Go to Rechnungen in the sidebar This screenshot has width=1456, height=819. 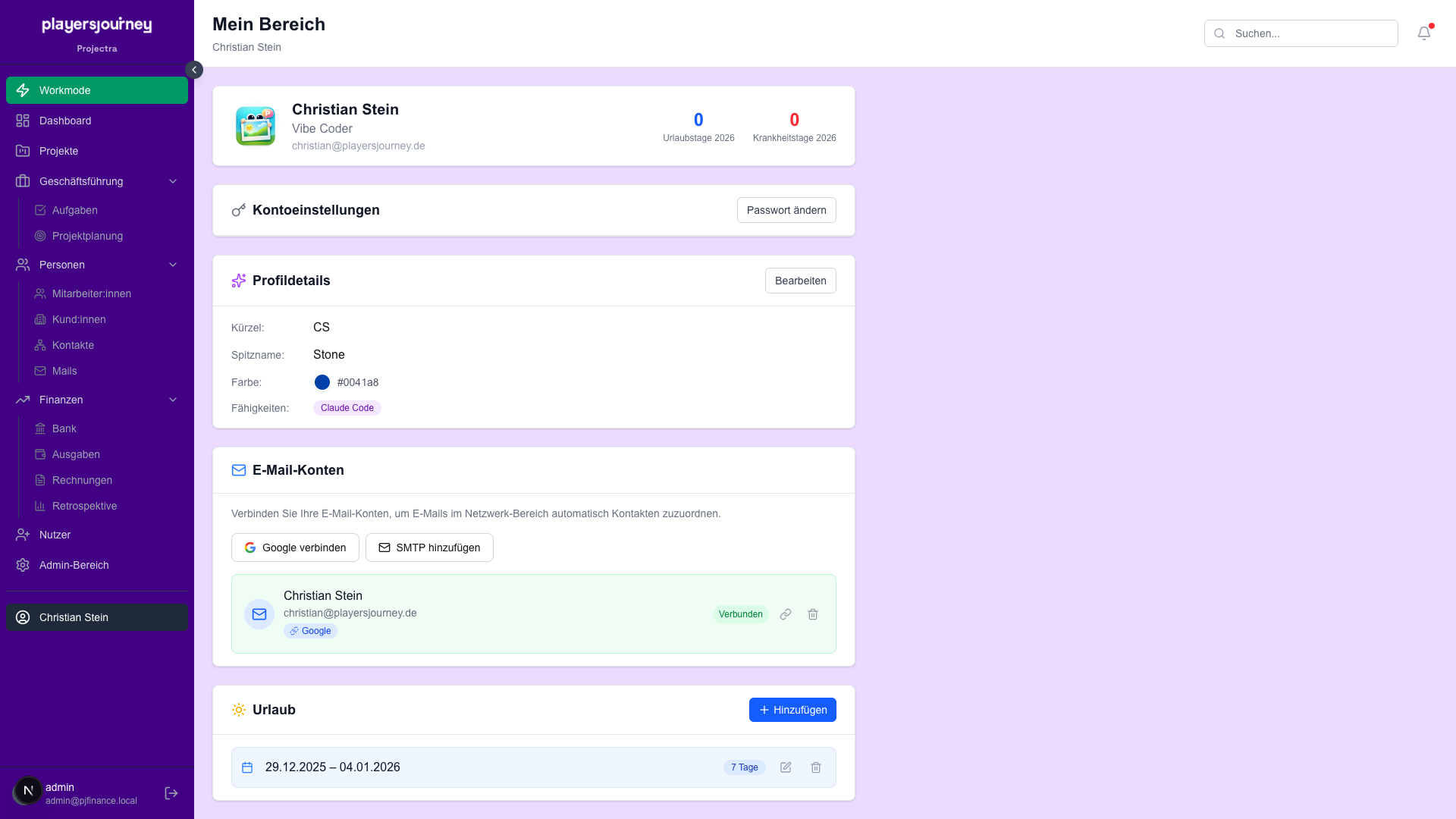click(82, 480)
